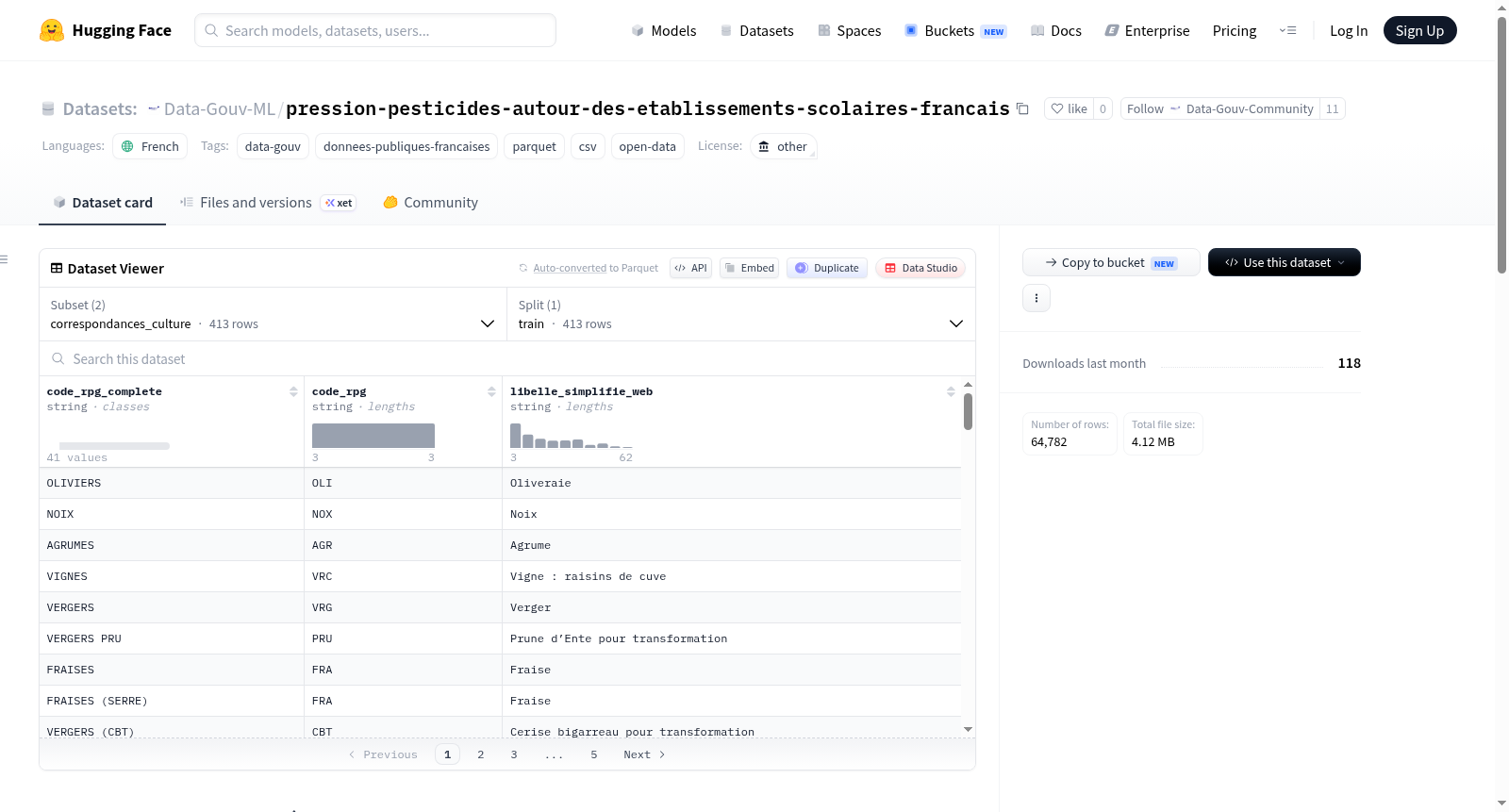Select the VERGERS PRU cell
The height and width of the screenshot is (812, 1509).
tap(172, 638)
